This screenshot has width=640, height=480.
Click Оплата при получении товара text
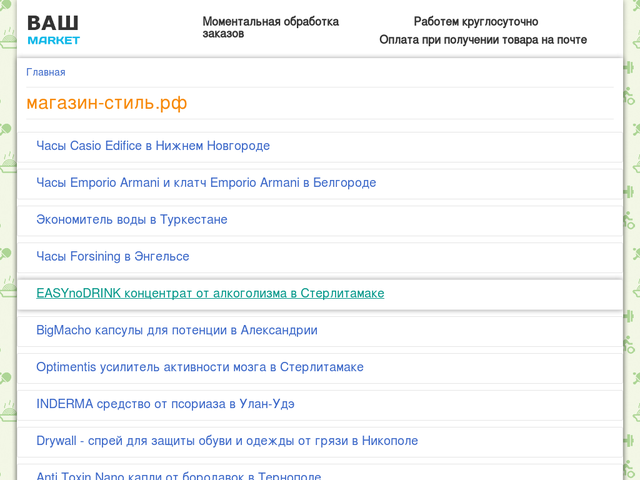pyautogui.click(x=483, y=40)
